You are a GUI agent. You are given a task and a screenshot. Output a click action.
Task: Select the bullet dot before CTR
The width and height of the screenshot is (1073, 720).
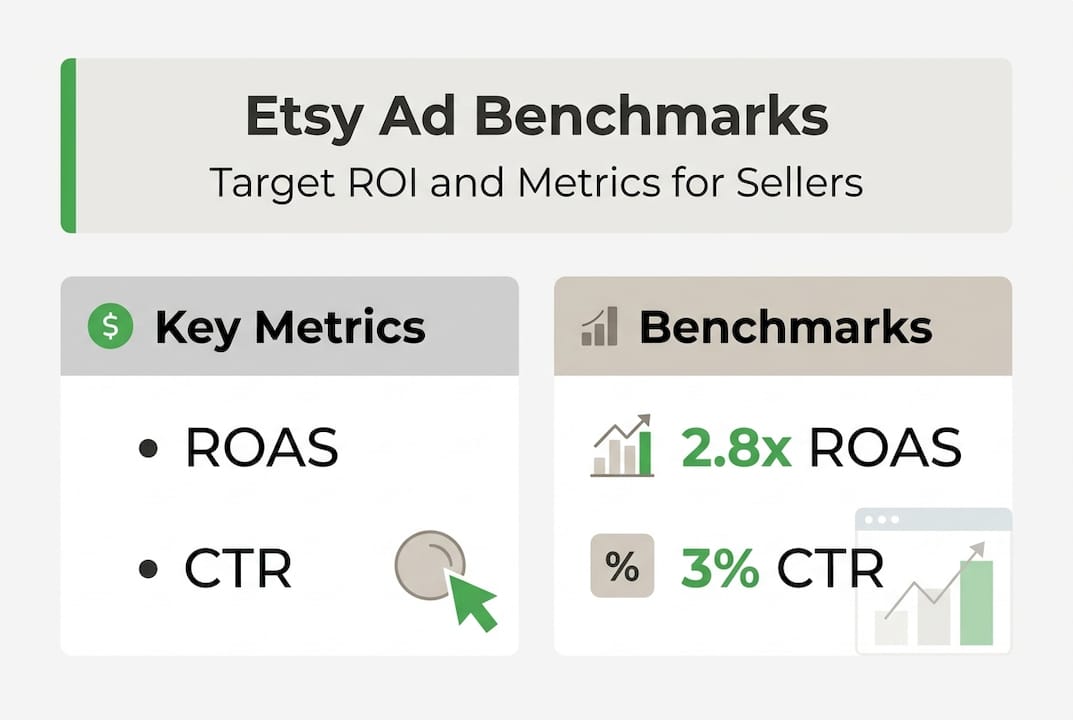point(148,569)
